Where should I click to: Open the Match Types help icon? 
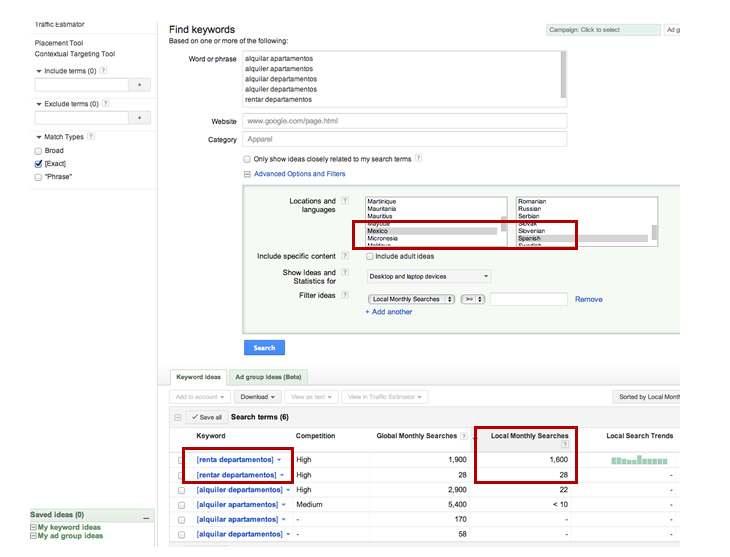pyautogui.click(x=91, y=136)
